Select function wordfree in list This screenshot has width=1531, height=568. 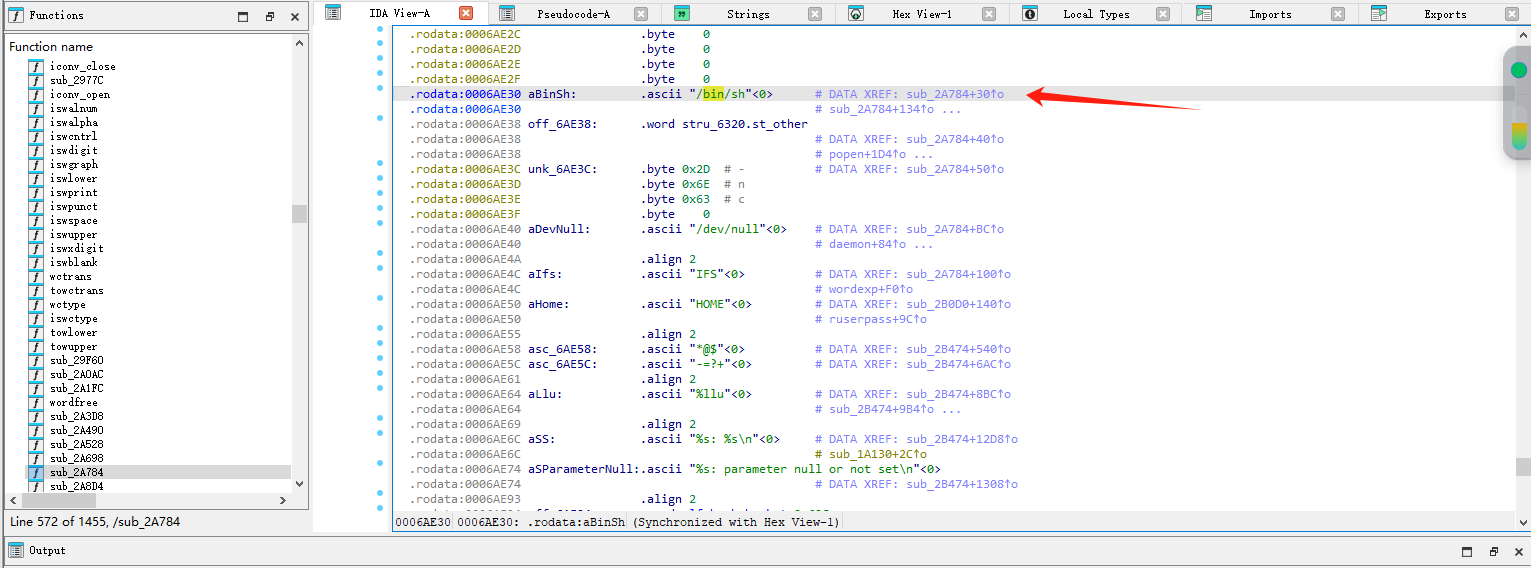coord(74,402)
